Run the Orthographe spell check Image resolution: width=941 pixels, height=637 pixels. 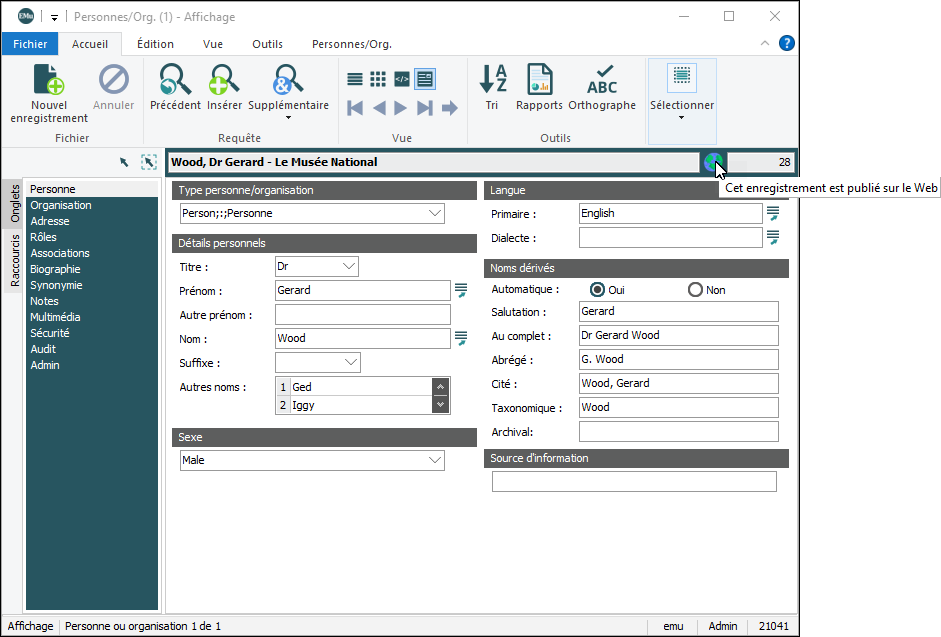[602, 80]
